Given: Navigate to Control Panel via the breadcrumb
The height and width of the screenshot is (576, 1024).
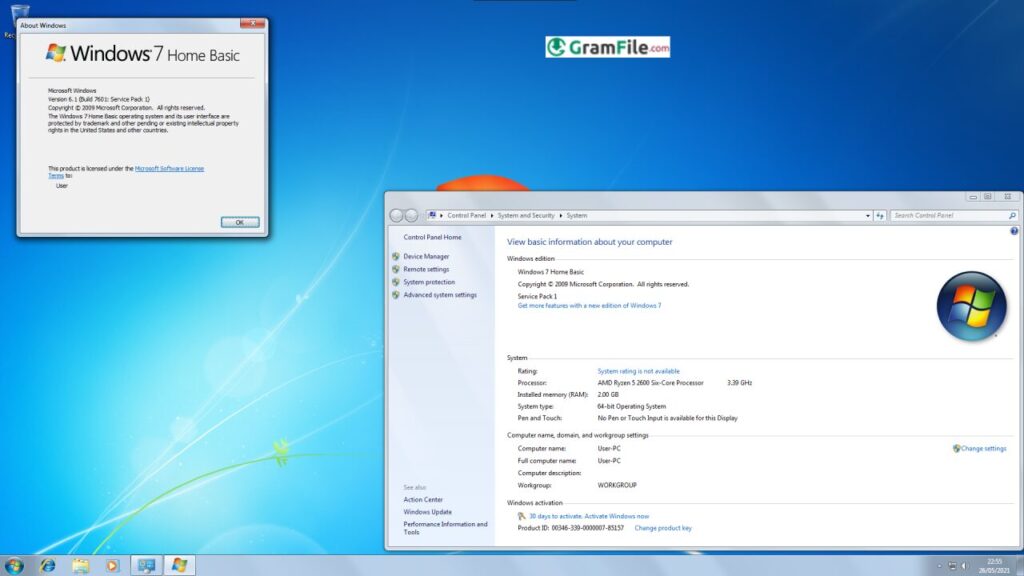Looking at the screenshot, I should (x=468, y=215).
